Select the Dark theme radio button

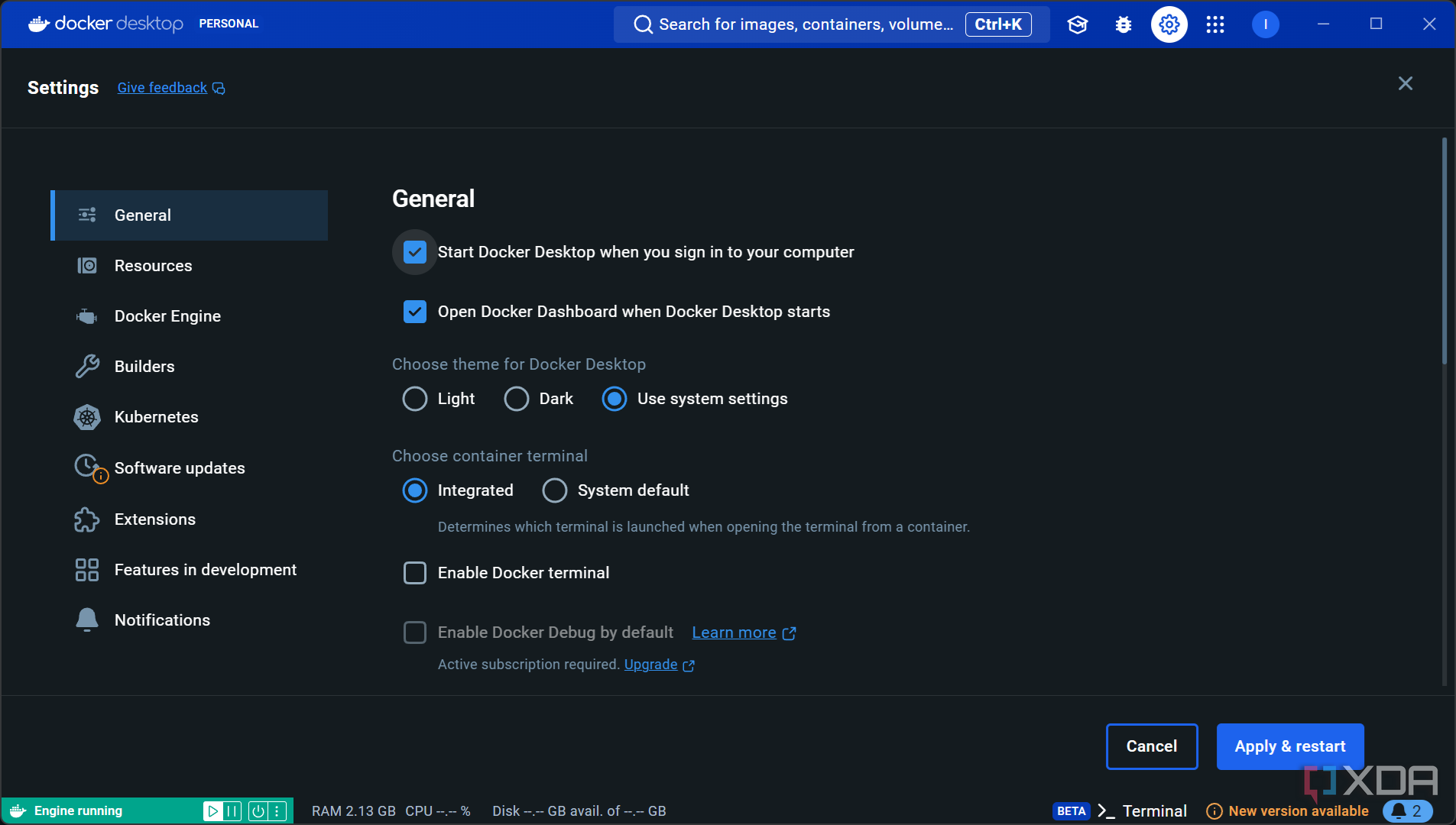coord(517,399)
